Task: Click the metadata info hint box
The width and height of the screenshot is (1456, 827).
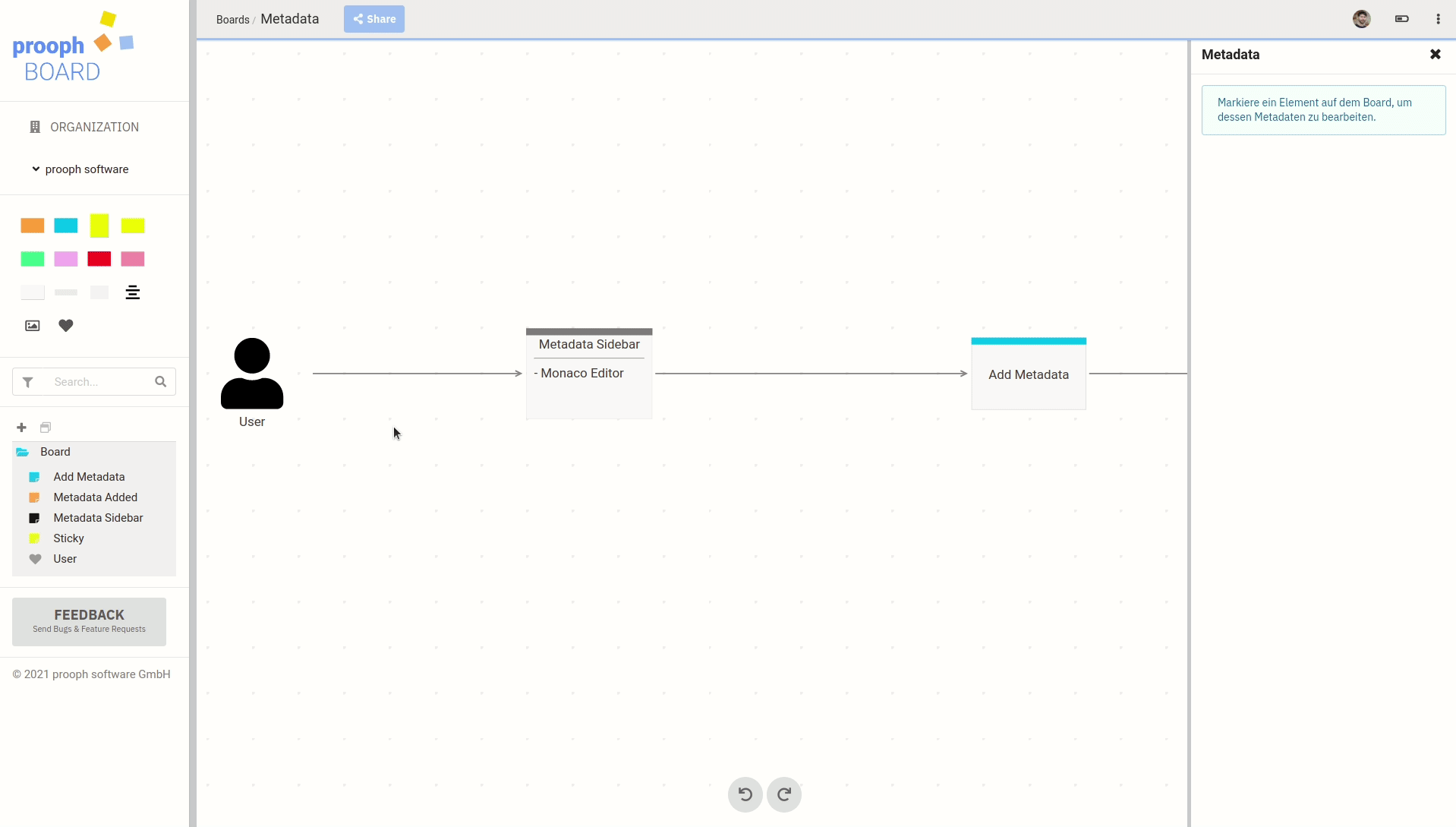Action: point(1323,110)
